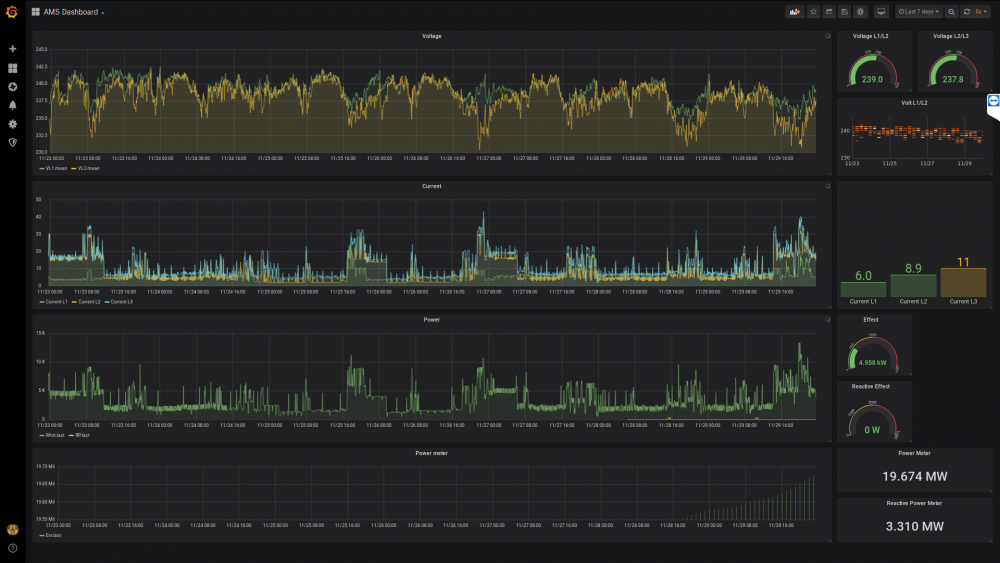Star this dashboard as favorite
This screenshot has height=563, width=1000.
click(x=814, y=12)
